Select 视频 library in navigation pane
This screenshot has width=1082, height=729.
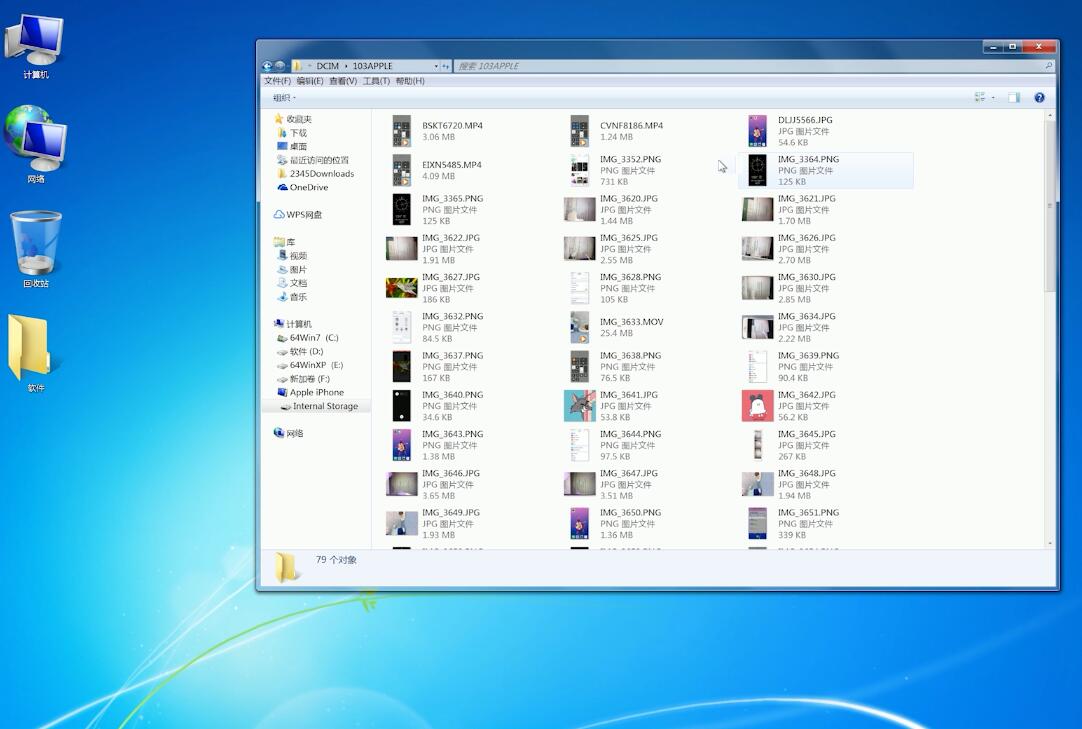click(x=293, y=256)
